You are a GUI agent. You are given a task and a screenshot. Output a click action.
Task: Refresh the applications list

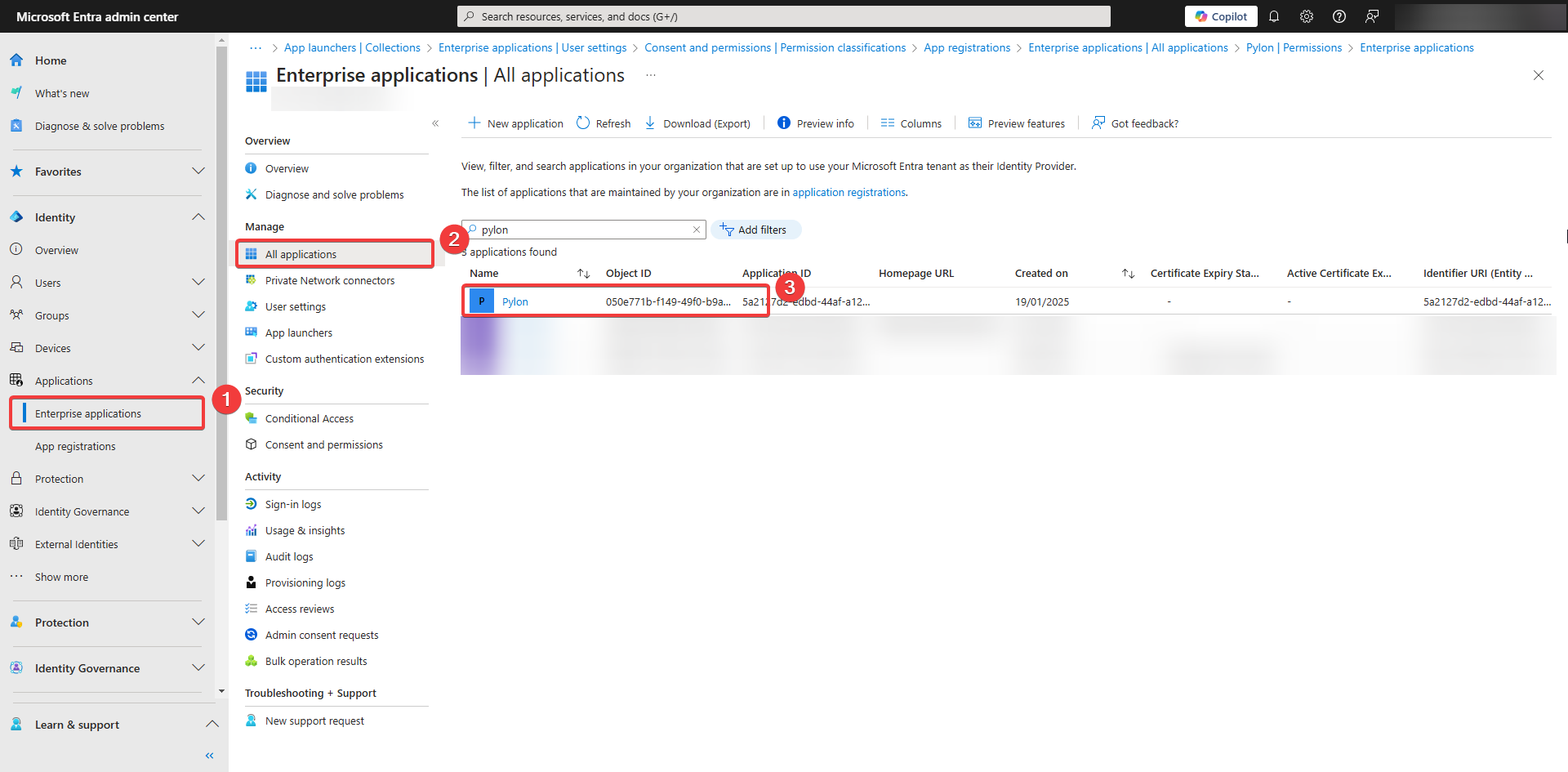click(x=603, y=123)
